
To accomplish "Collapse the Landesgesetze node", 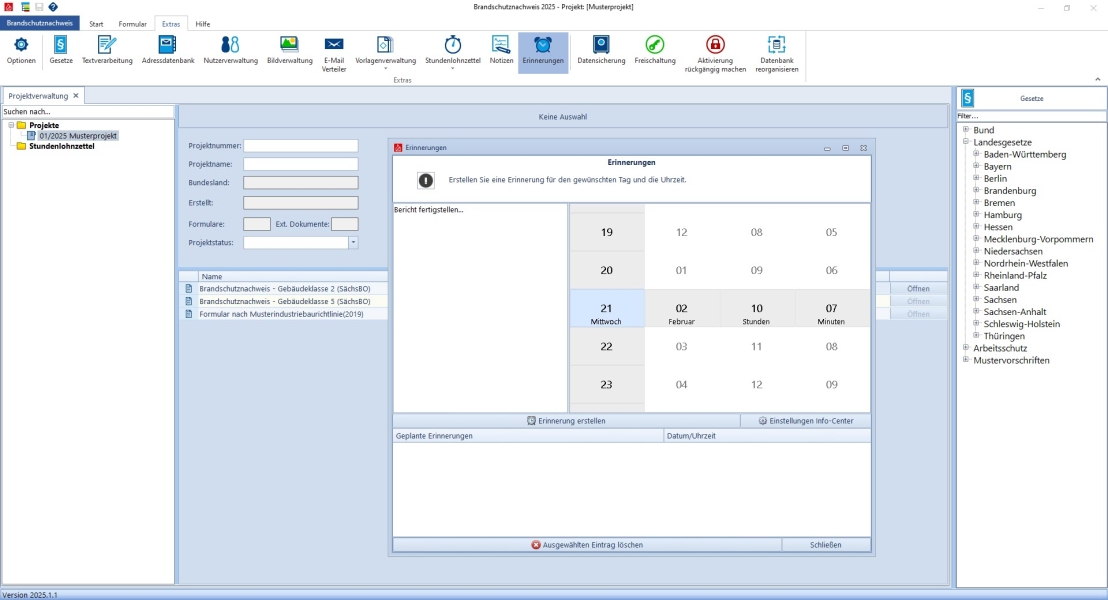I will (x=966, y=141).
